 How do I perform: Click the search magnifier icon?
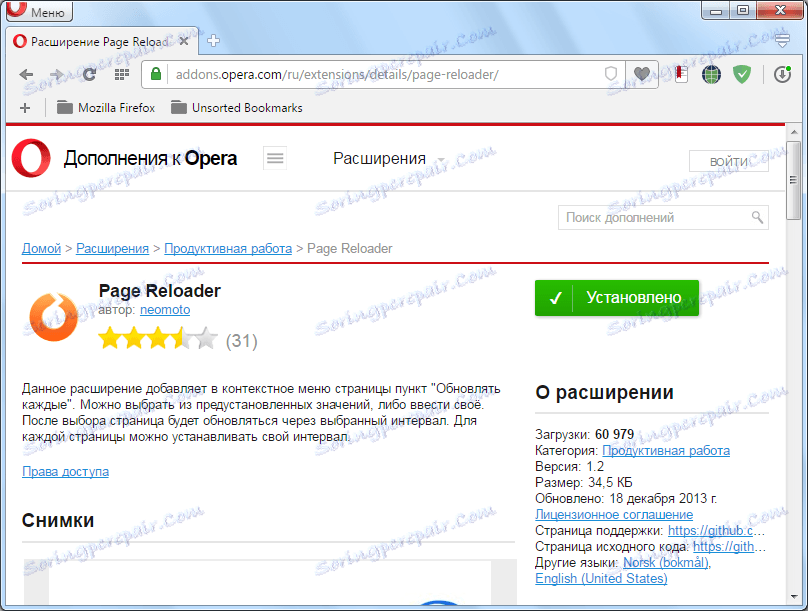(757, 217)
